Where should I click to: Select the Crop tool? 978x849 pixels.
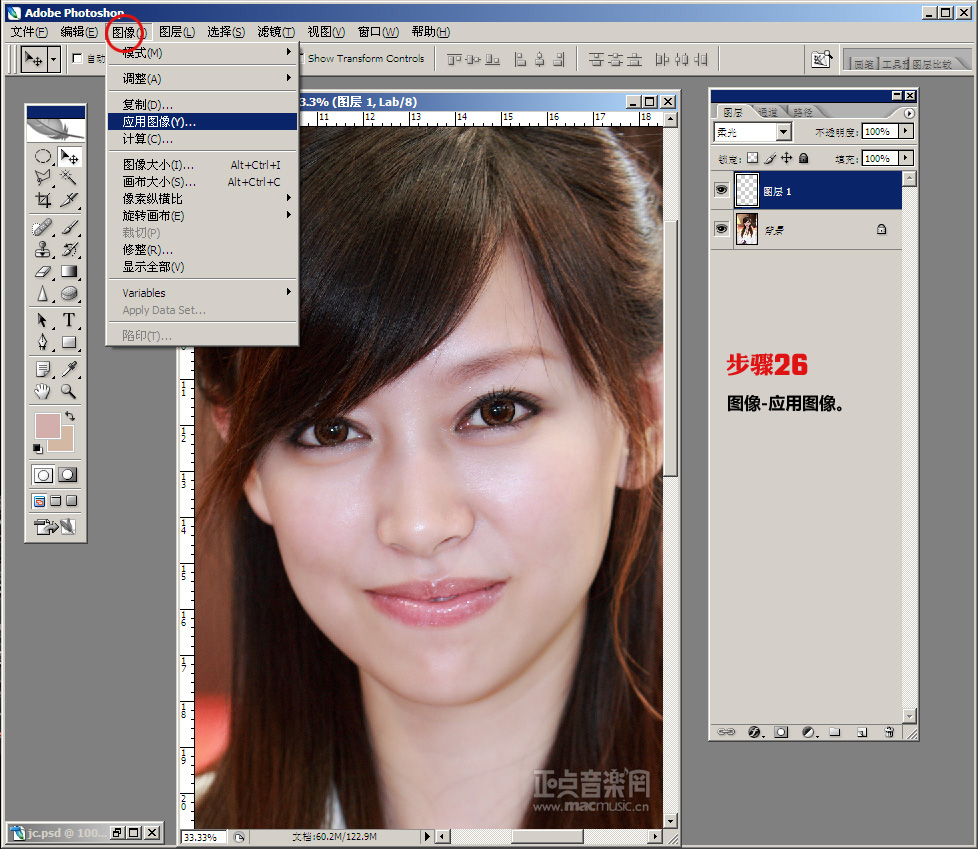(x=43, y=200)
